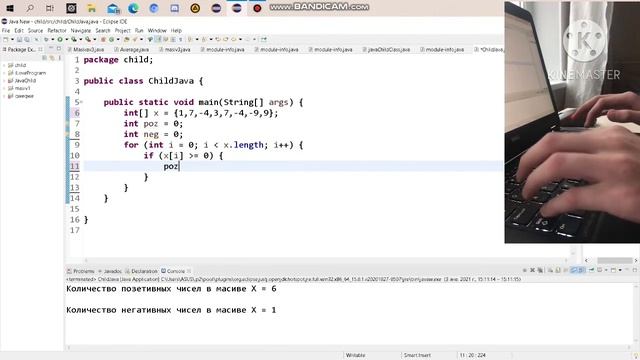The width and height of the screenshot is (640, 360).
Task: Open the Coverage dropdown arrow
Action: (x=80, y=40)
